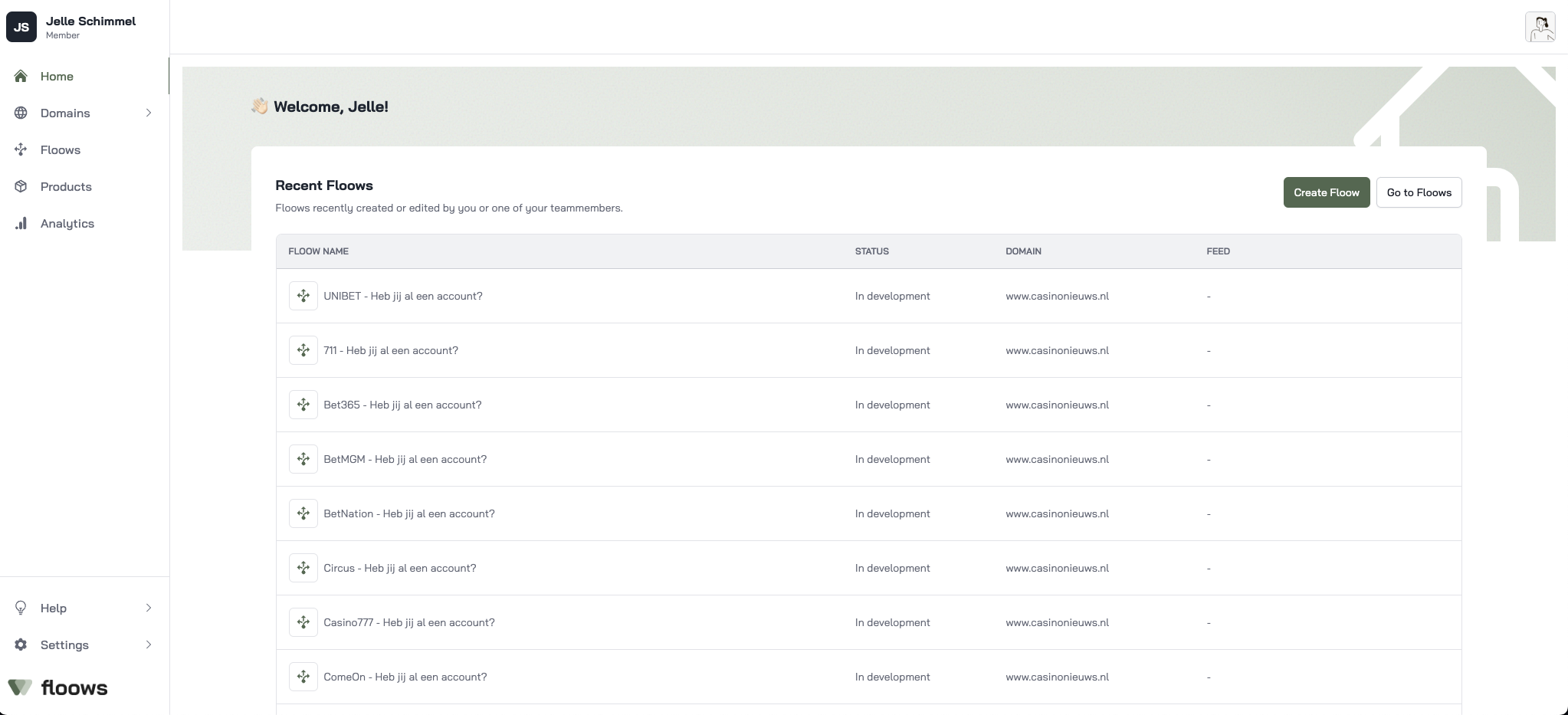Click the floow icon in the BetNation row

click(x=303, y=513)
